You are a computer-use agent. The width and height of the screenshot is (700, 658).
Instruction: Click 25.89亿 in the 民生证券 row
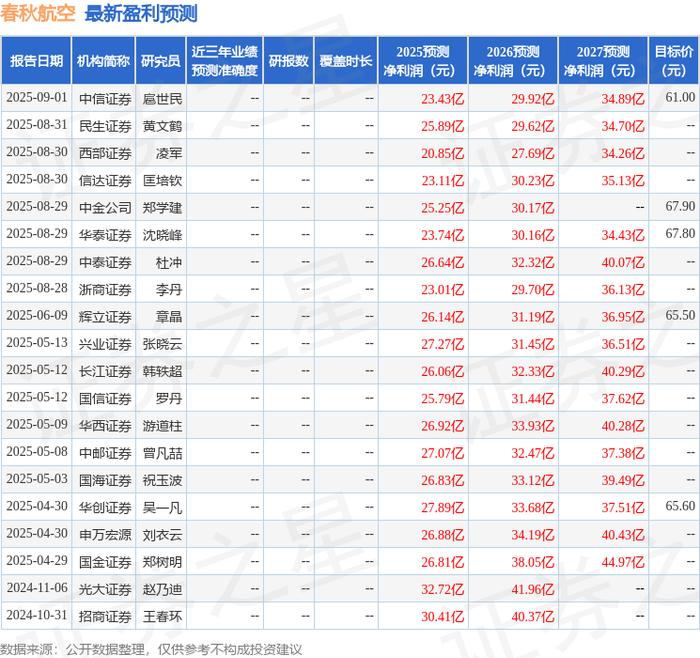point(442,126)
